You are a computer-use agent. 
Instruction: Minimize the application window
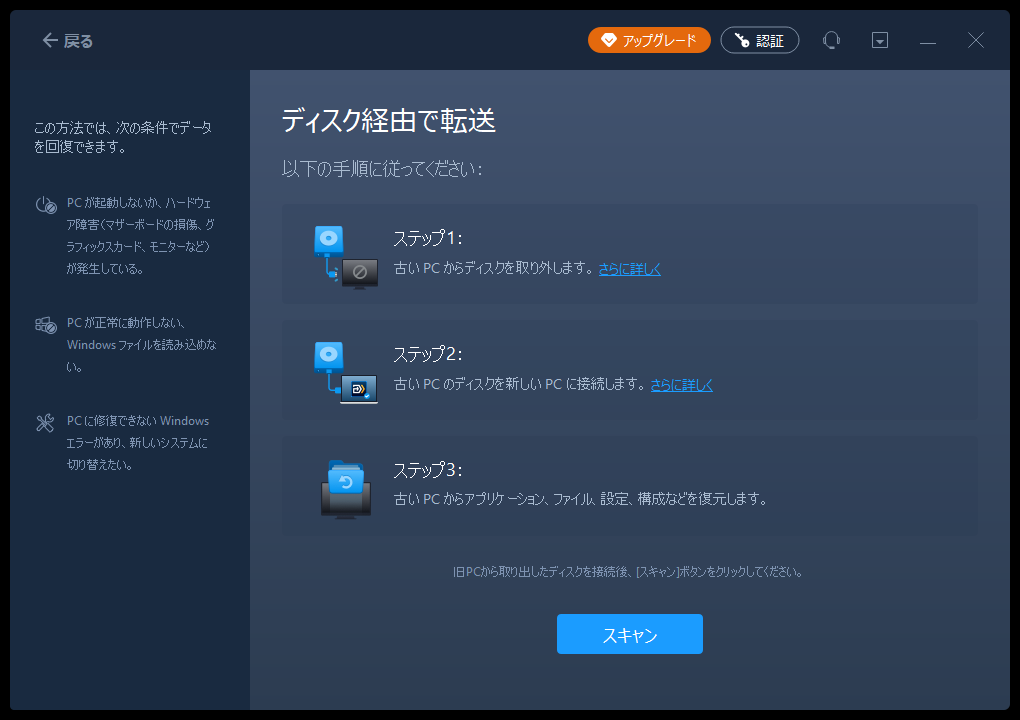pos(928,41)
